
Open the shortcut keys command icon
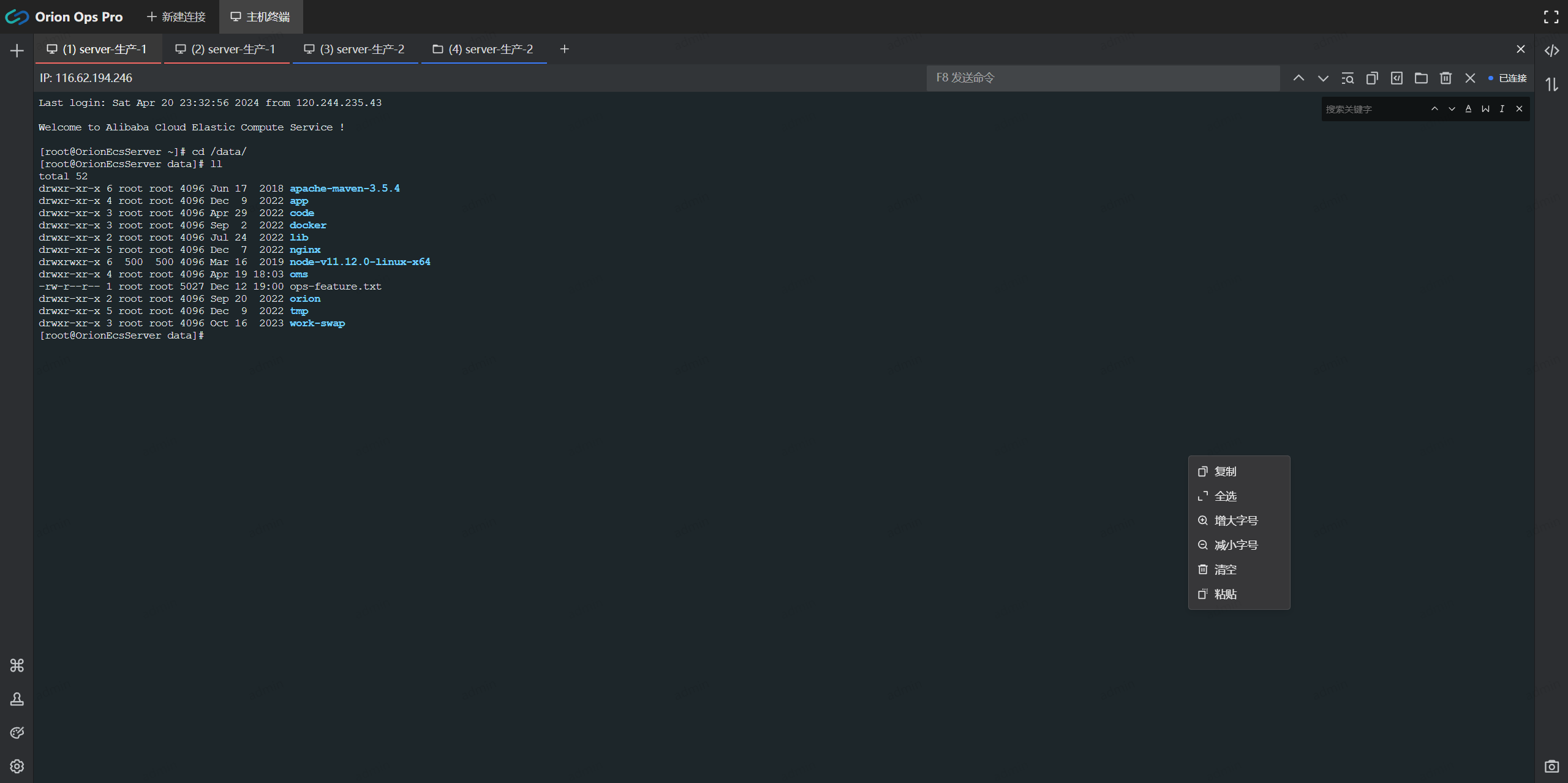17,665
